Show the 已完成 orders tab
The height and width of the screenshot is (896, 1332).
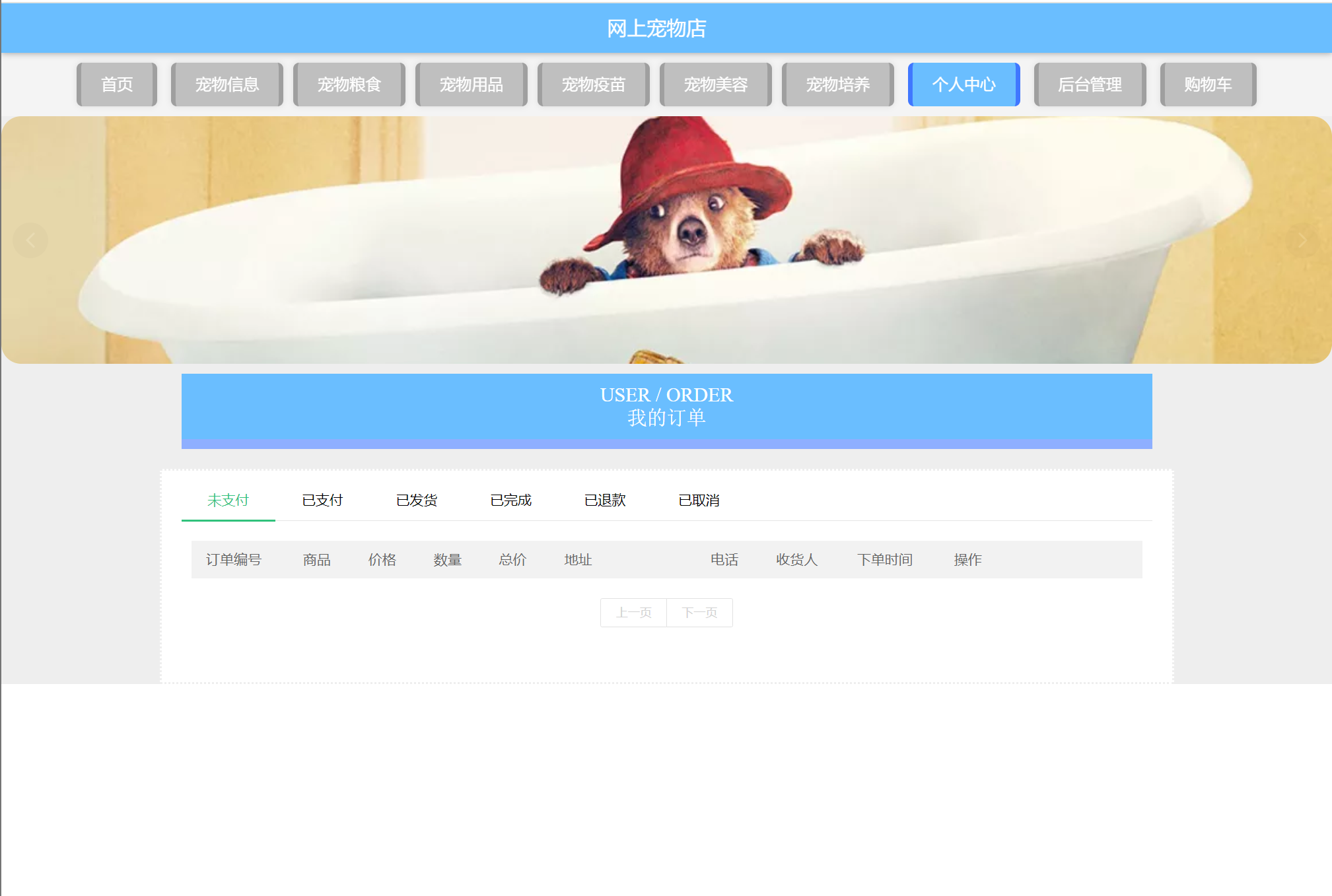(510, 500)
